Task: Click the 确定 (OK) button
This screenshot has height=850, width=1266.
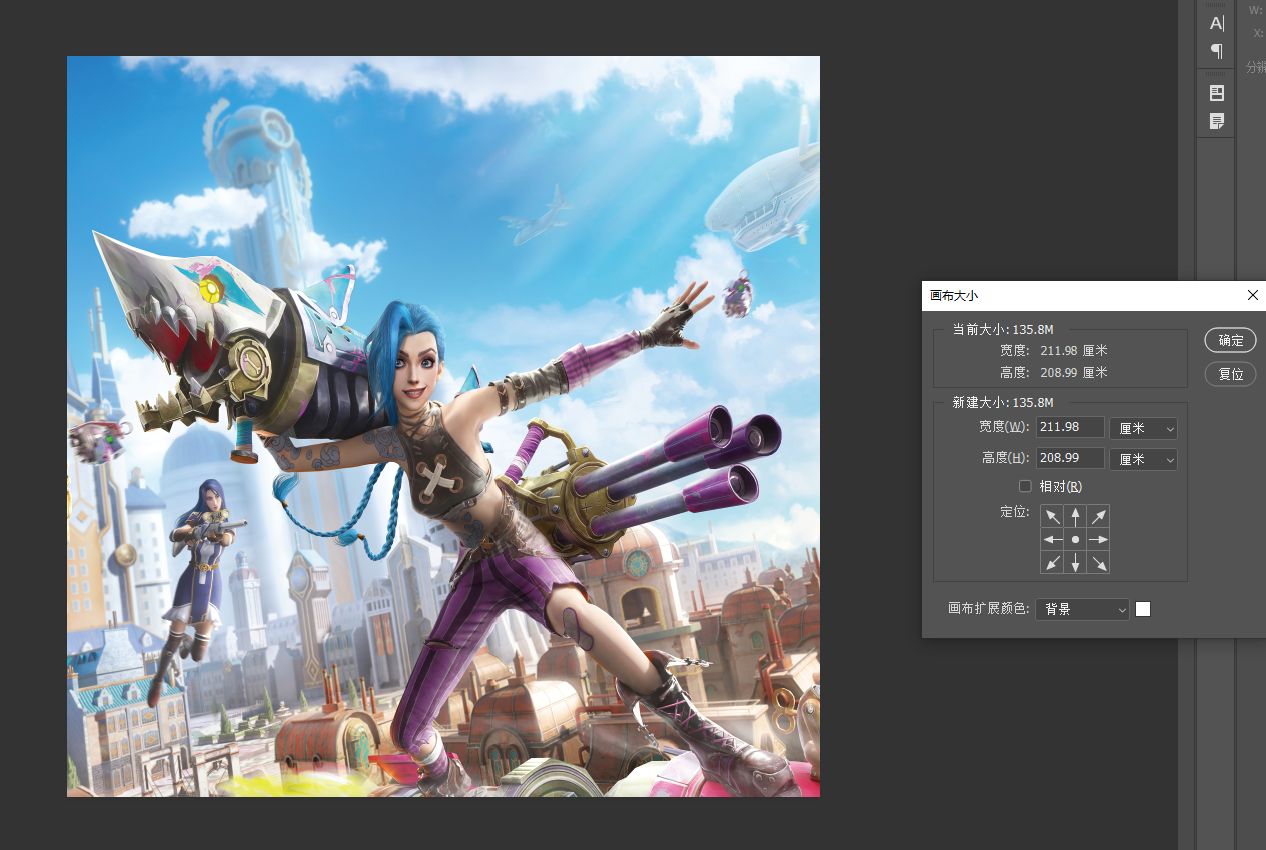Action: 1231,340
